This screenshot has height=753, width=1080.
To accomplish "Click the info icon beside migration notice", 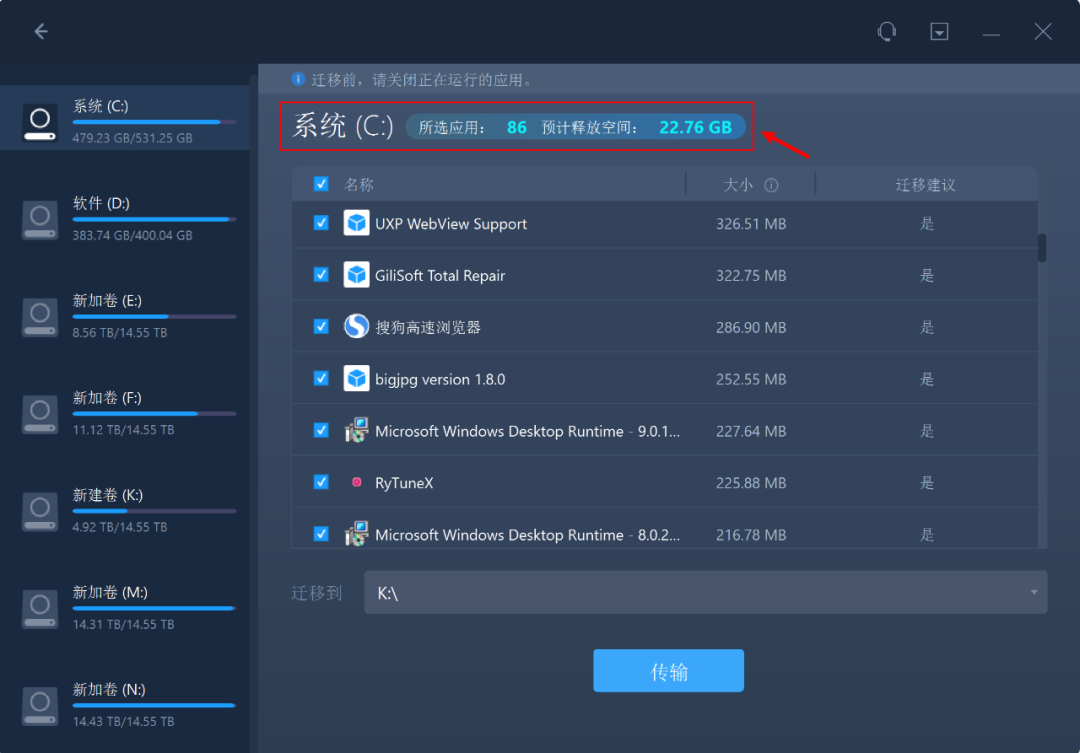I will 298,79.
